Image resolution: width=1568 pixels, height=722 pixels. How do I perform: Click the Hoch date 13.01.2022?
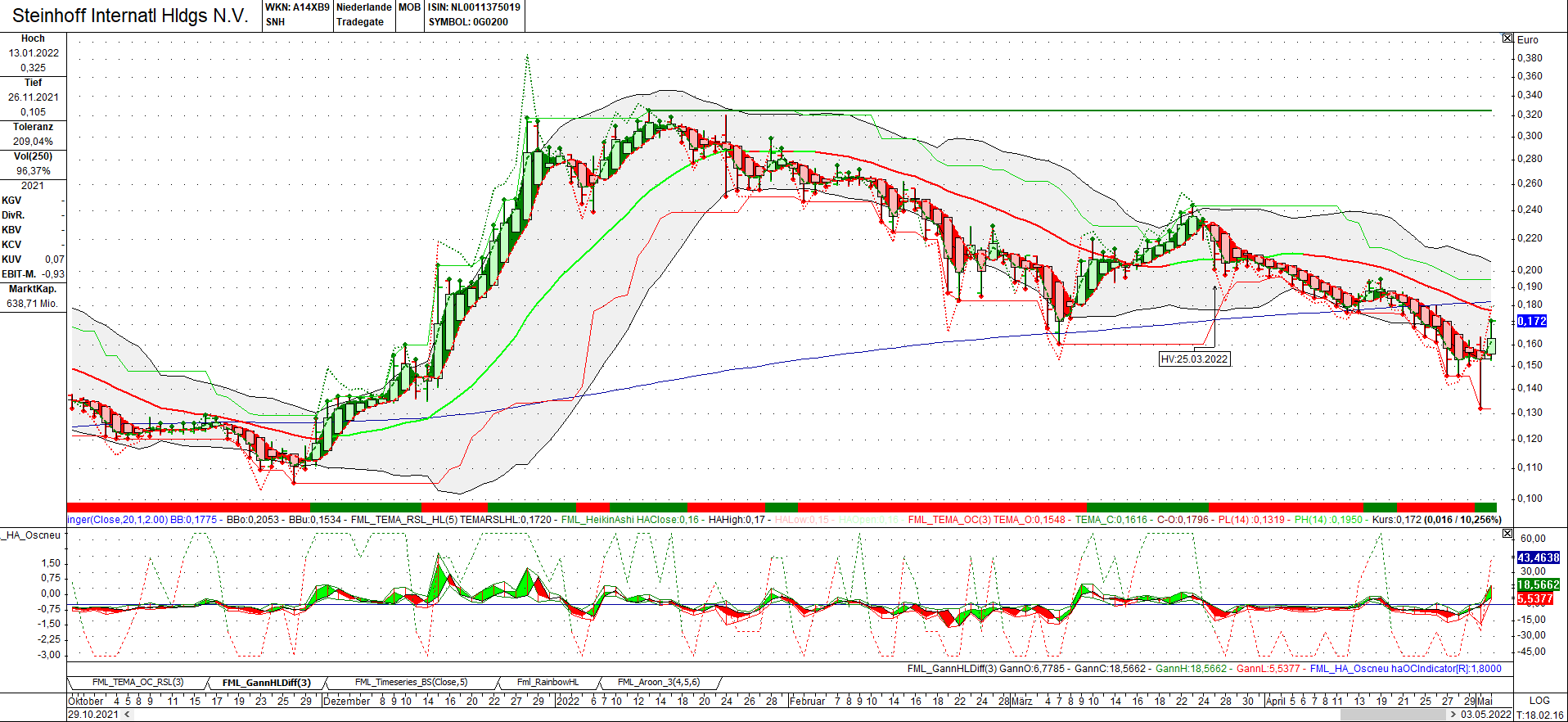34,53
